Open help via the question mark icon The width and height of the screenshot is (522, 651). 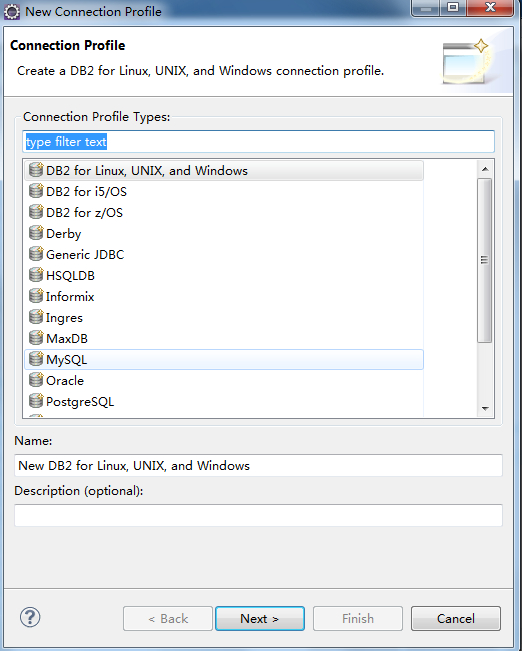click(30, 617)
